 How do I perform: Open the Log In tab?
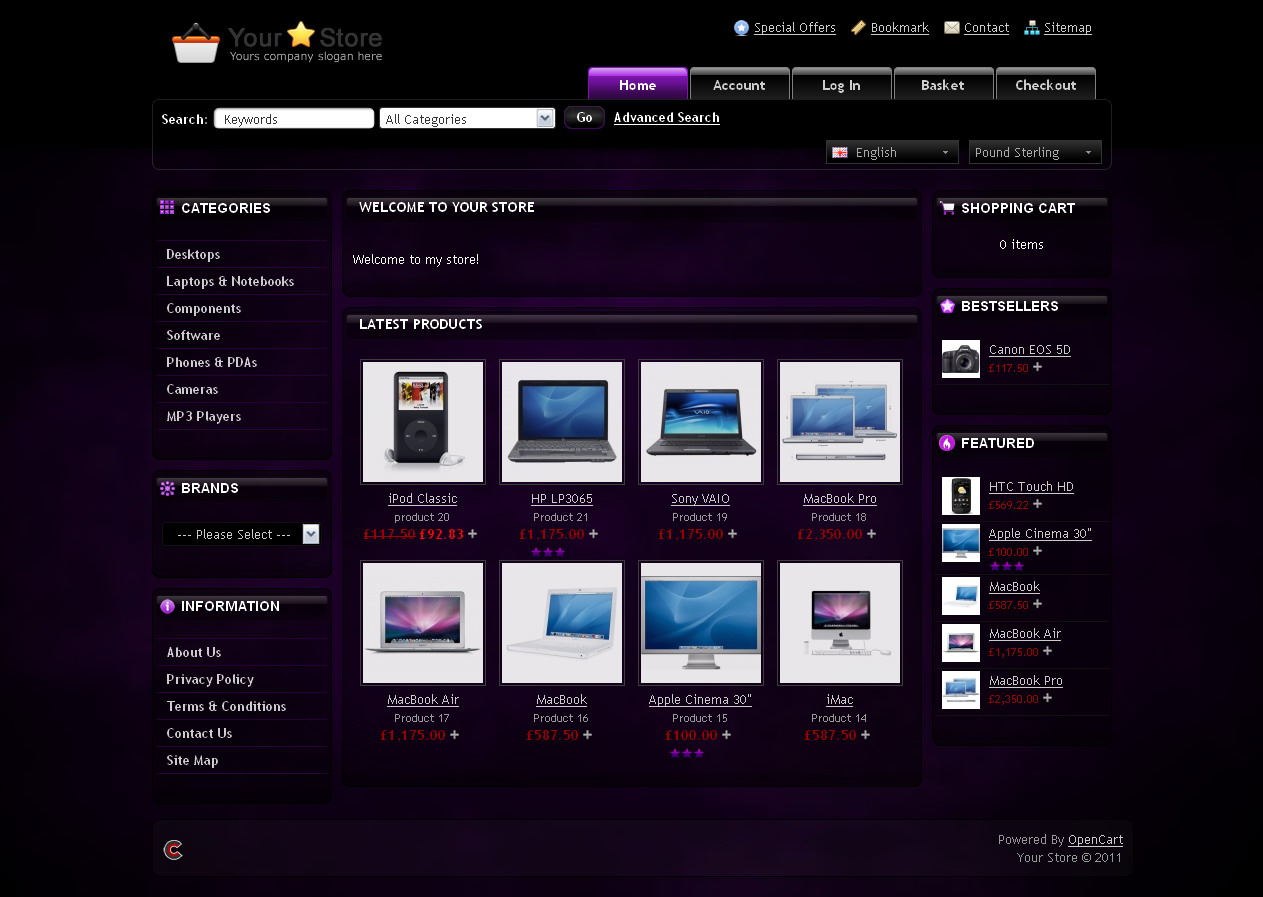click(x=841, y=84)
